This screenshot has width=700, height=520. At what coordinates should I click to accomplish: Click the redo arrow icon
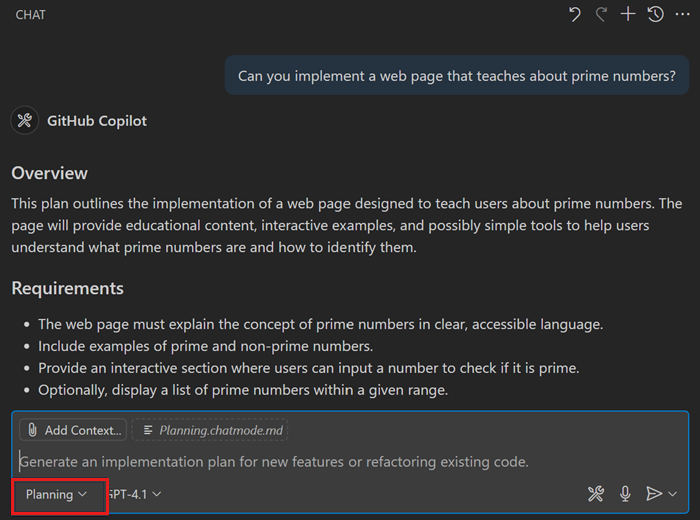click(602, 15)
